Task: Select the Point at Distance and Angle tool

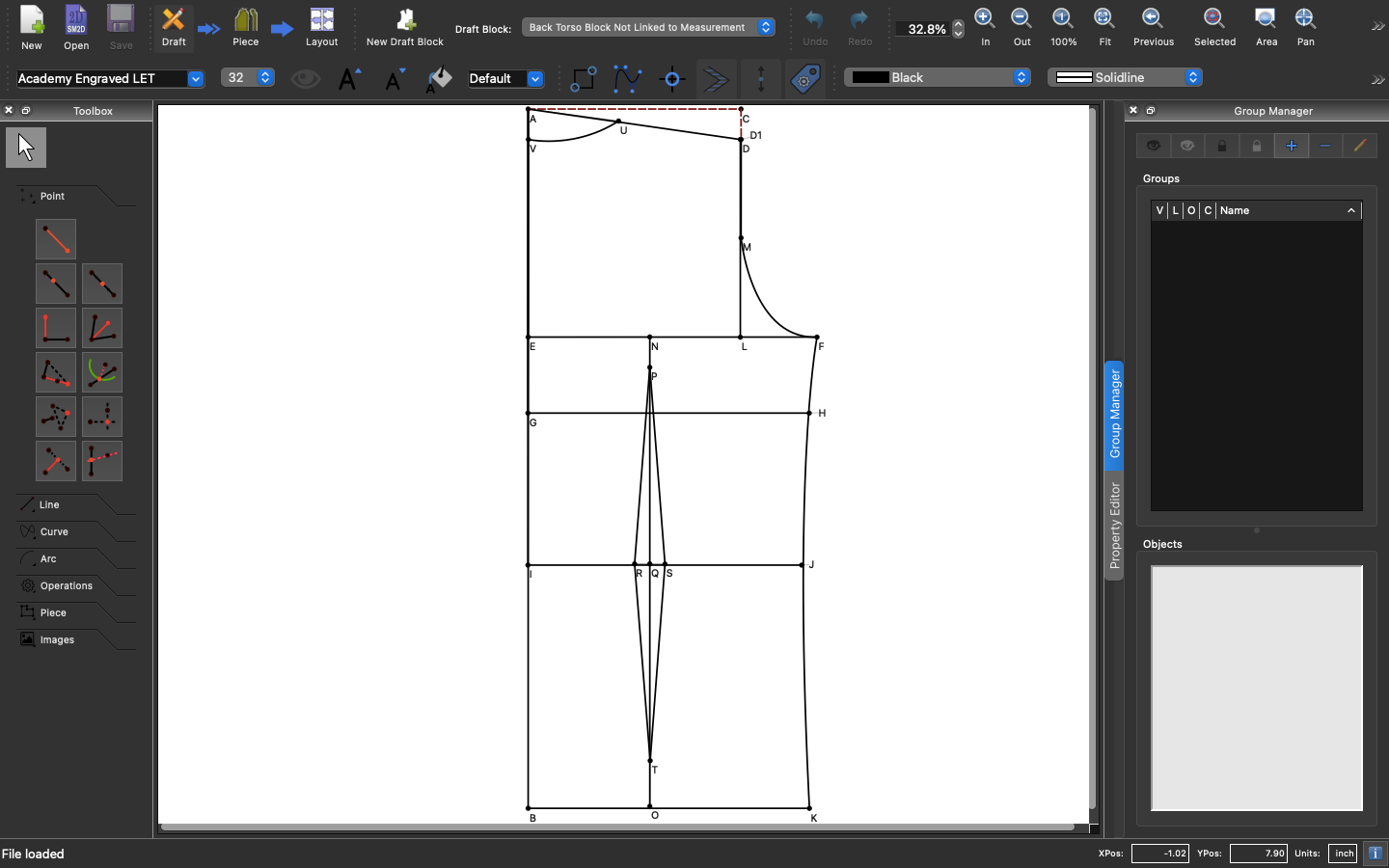Action: pyautogui.click(x=56, y=239)
